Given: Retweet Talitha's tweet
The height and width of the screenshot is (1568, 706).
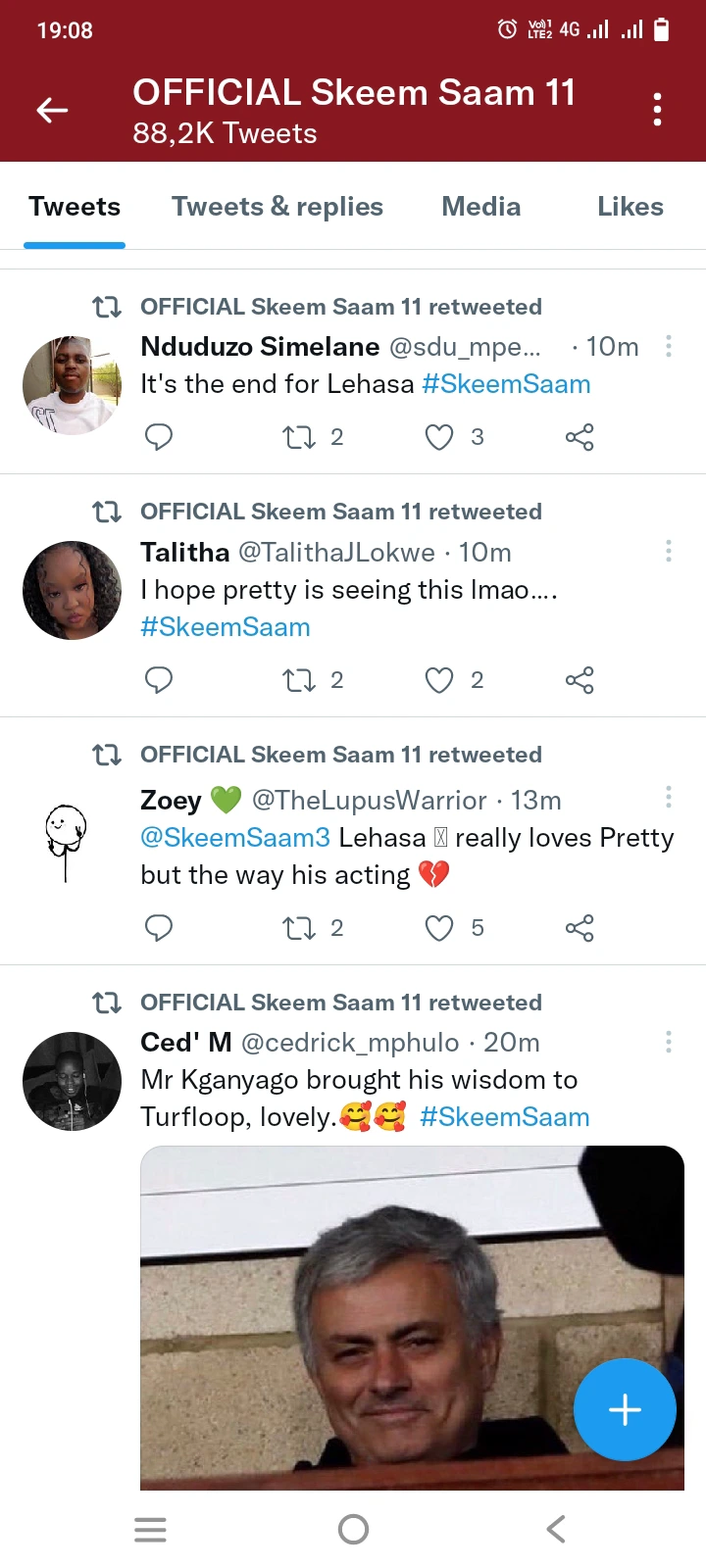Looking at the screenshot, I should pos(299,680).
